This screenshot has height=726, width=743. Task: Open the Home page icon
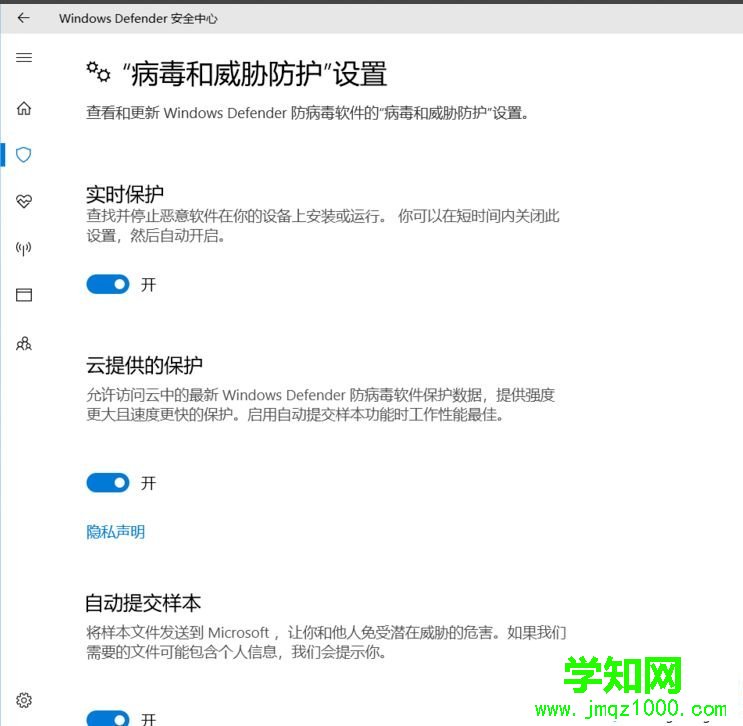tap(24, 109)
